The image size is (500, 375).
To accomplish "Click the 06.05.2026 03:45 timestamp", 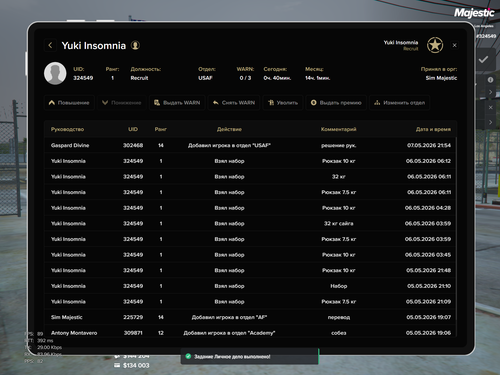I will 428,255.
